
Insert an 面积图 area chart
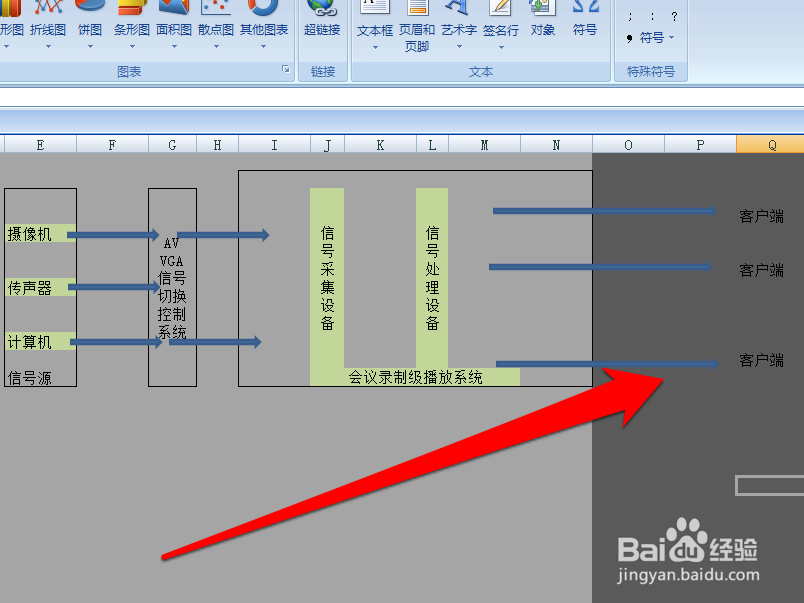pyautogui.click(x=173, y=18)
